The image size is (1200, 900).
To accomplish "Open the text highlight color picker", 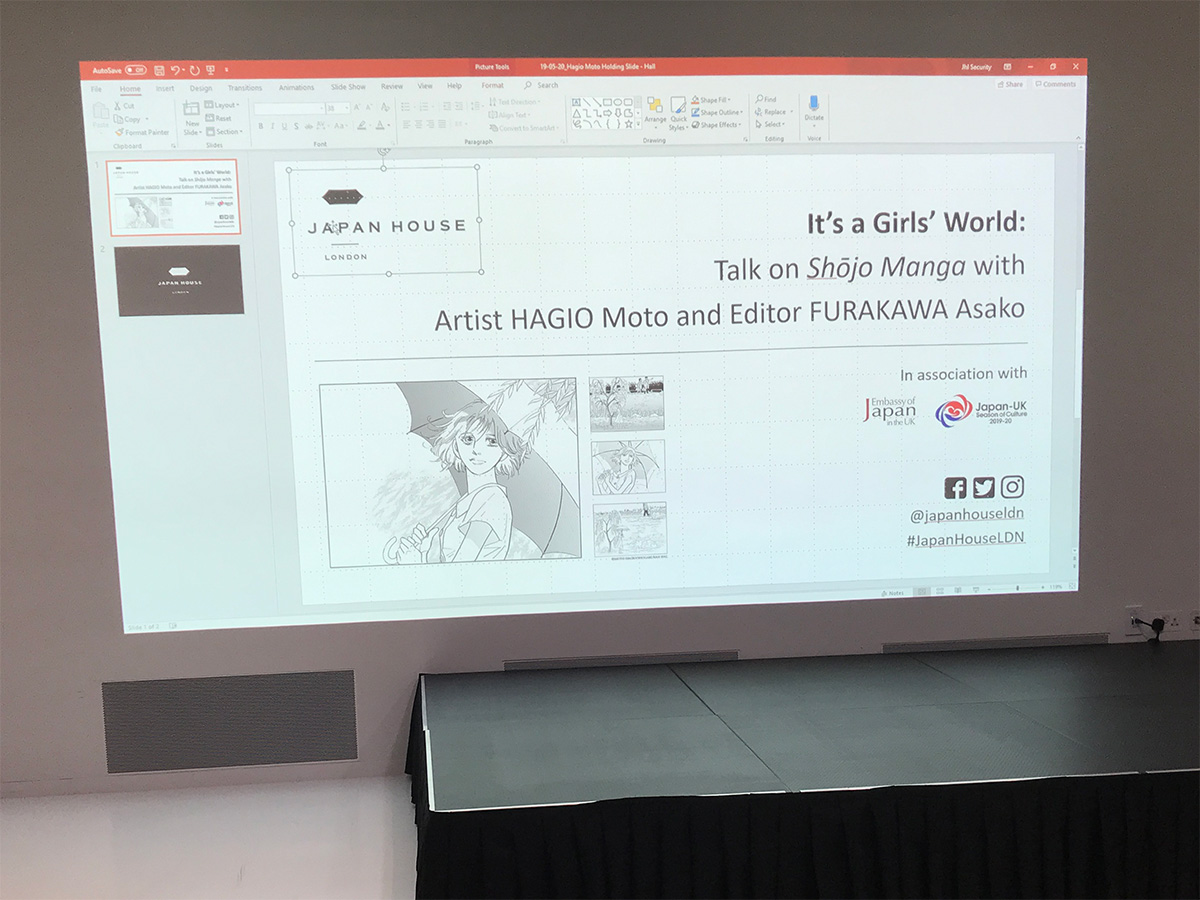I will coord(364,126).
